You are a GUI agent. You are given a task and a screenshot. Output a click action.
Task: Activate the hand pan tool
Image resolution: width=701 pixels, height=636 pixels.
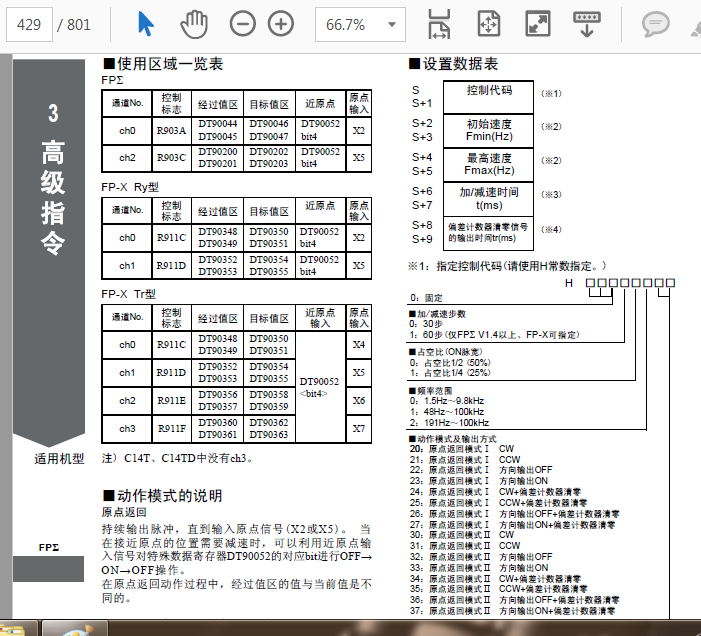coord(194,24)
